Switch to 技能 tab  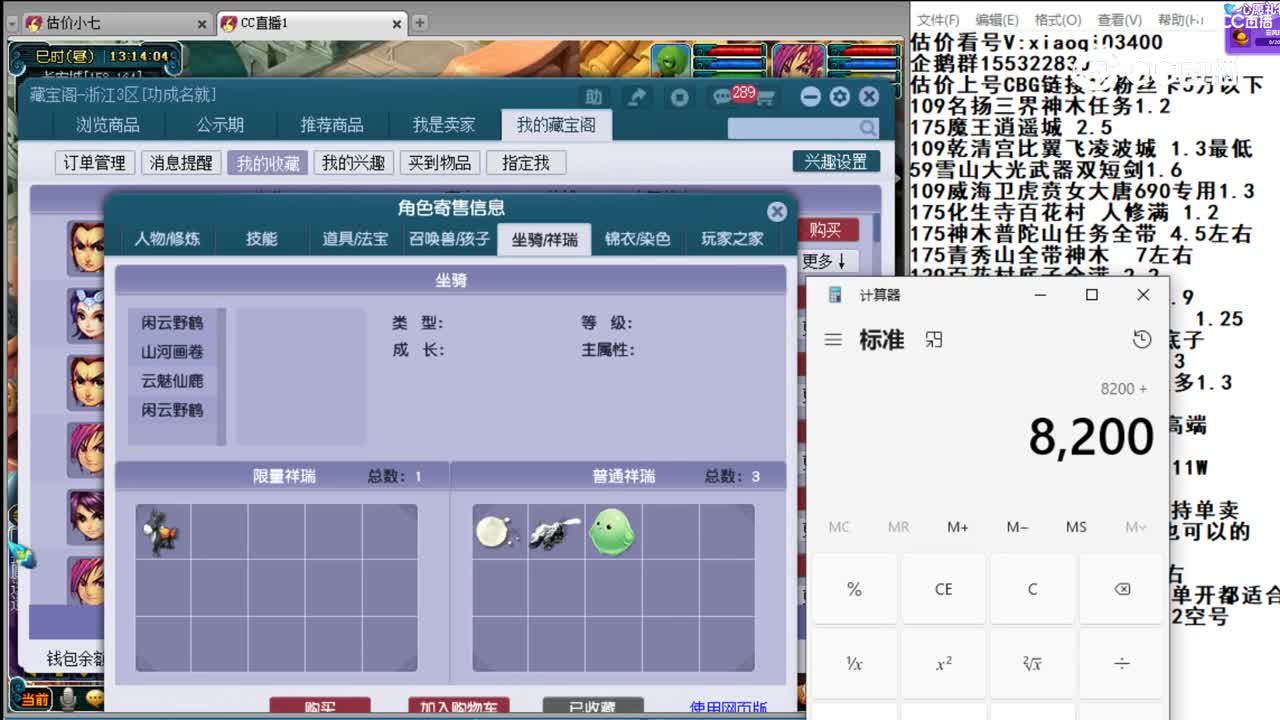262,239
